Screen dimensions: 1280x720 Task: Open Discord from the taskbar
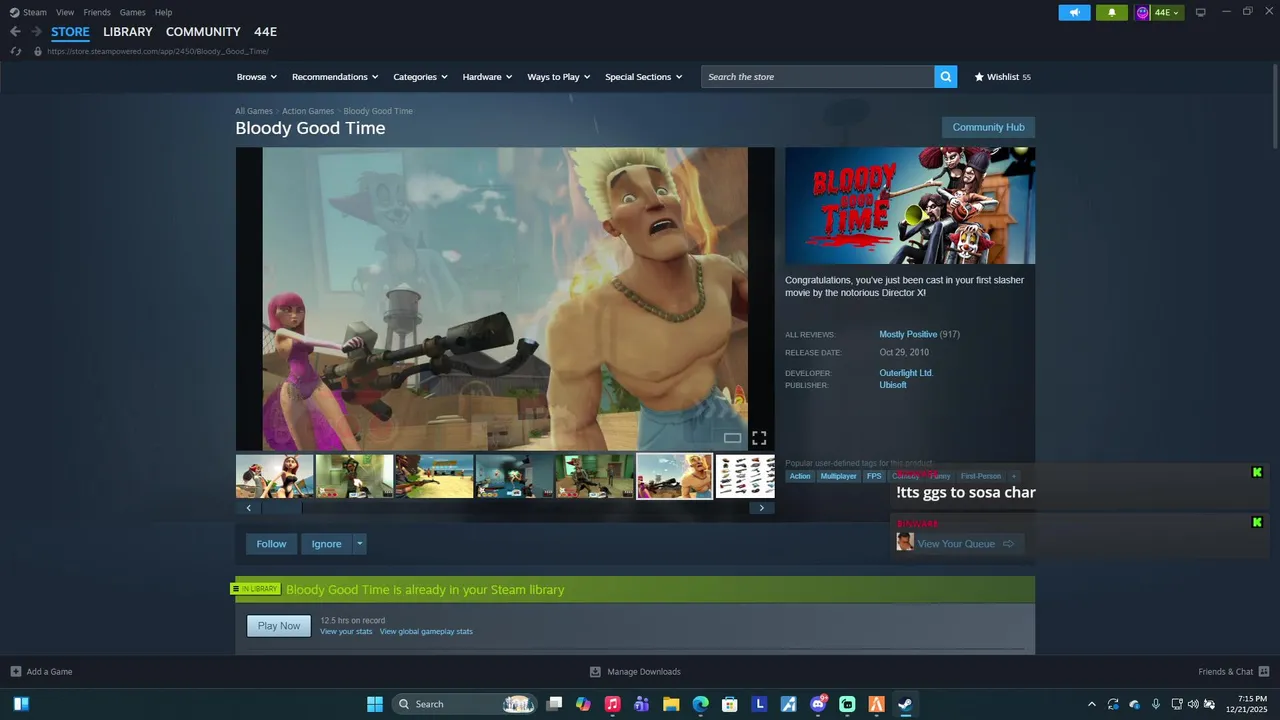pyautogui.click(x=818, y=704)
